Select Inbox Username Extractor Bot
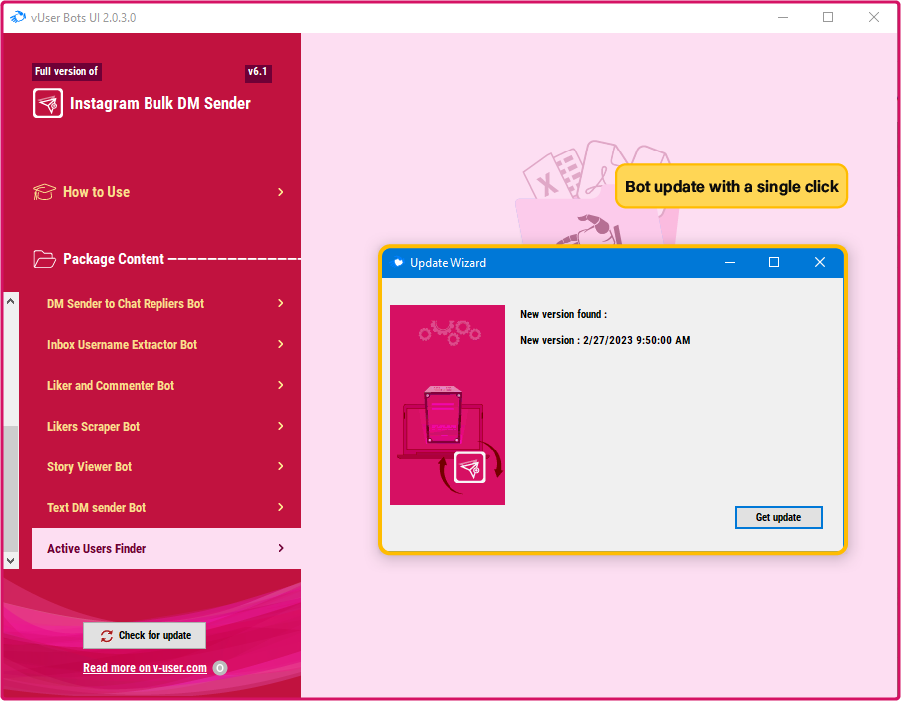The height and width of the screenshot is (701, 901). pyautogui.click(x=166, y=344)
